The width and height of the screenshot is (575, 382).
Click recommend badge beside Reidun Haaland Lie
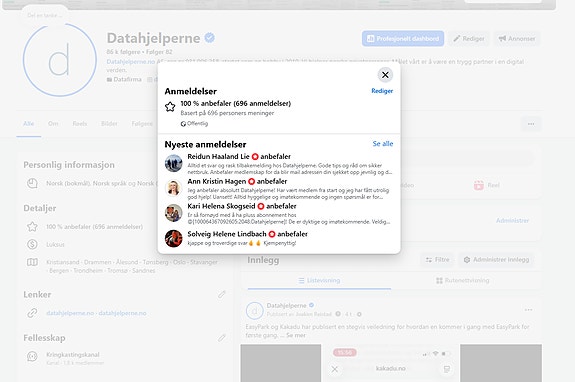[x=255, y=157]
